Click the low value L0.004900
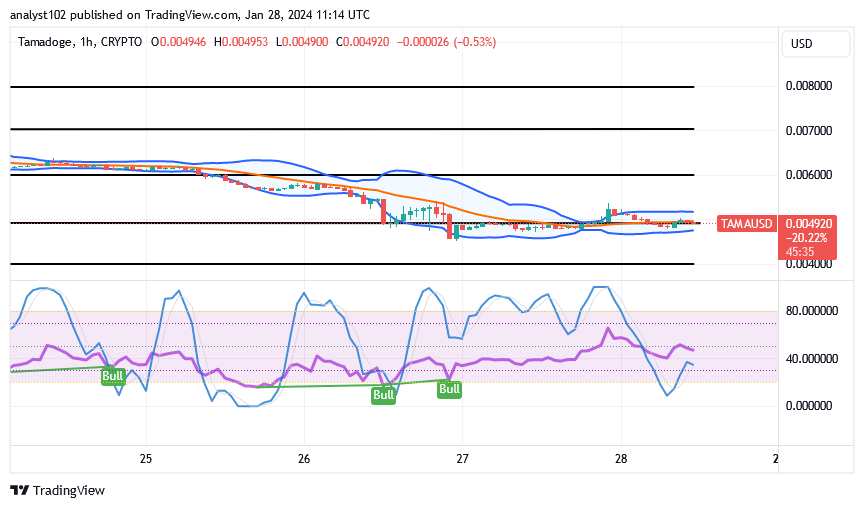The width and height of the screenshot is (864, 508). (x=302, y=42)
